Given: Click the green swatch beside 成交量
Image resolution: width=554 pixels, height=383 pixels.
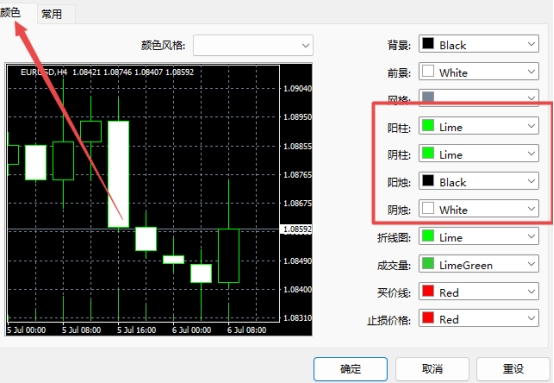Looking at the screenshot, I should pos(428,263).
